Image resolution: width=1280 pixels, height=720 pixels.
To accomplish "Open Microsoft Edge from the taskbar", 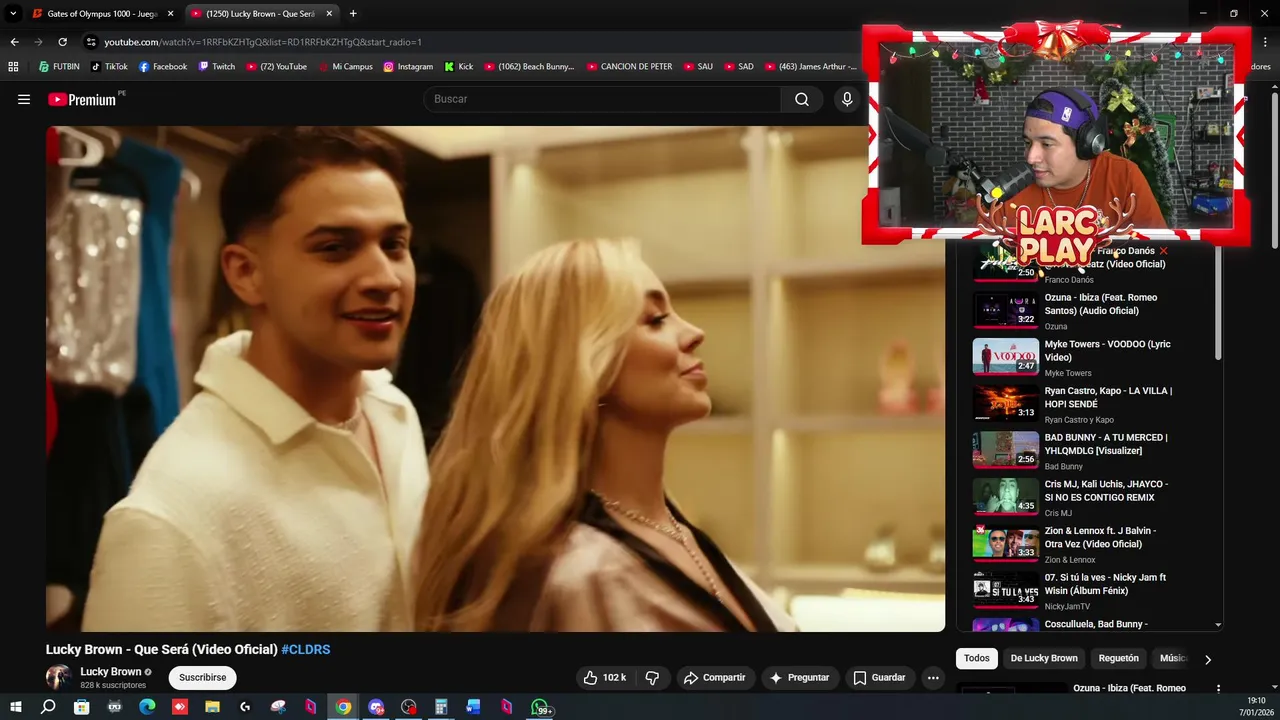I will [147, 707].
